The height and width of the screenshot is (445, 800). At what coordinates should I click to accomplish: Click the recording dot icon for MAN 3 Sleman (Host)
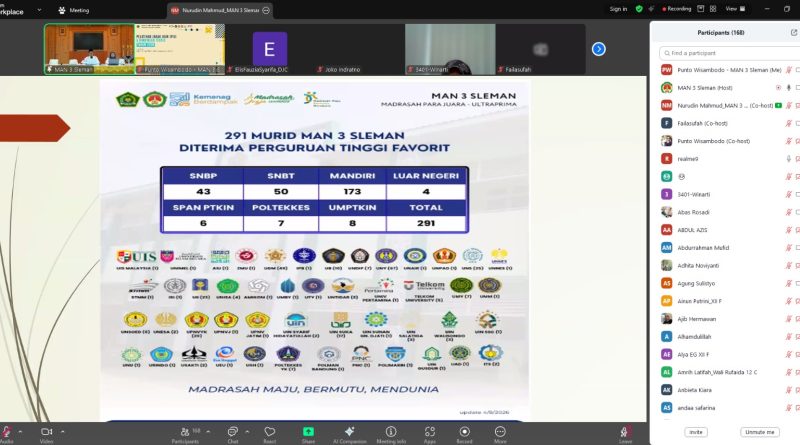tap(779, 88)
